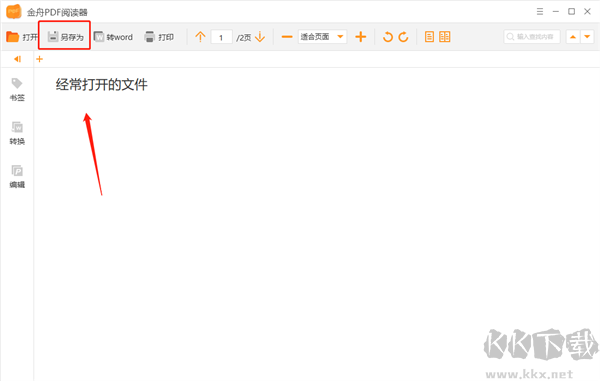Click the search content input box
The image size is (600, 381).
click(x=532, y=37)
